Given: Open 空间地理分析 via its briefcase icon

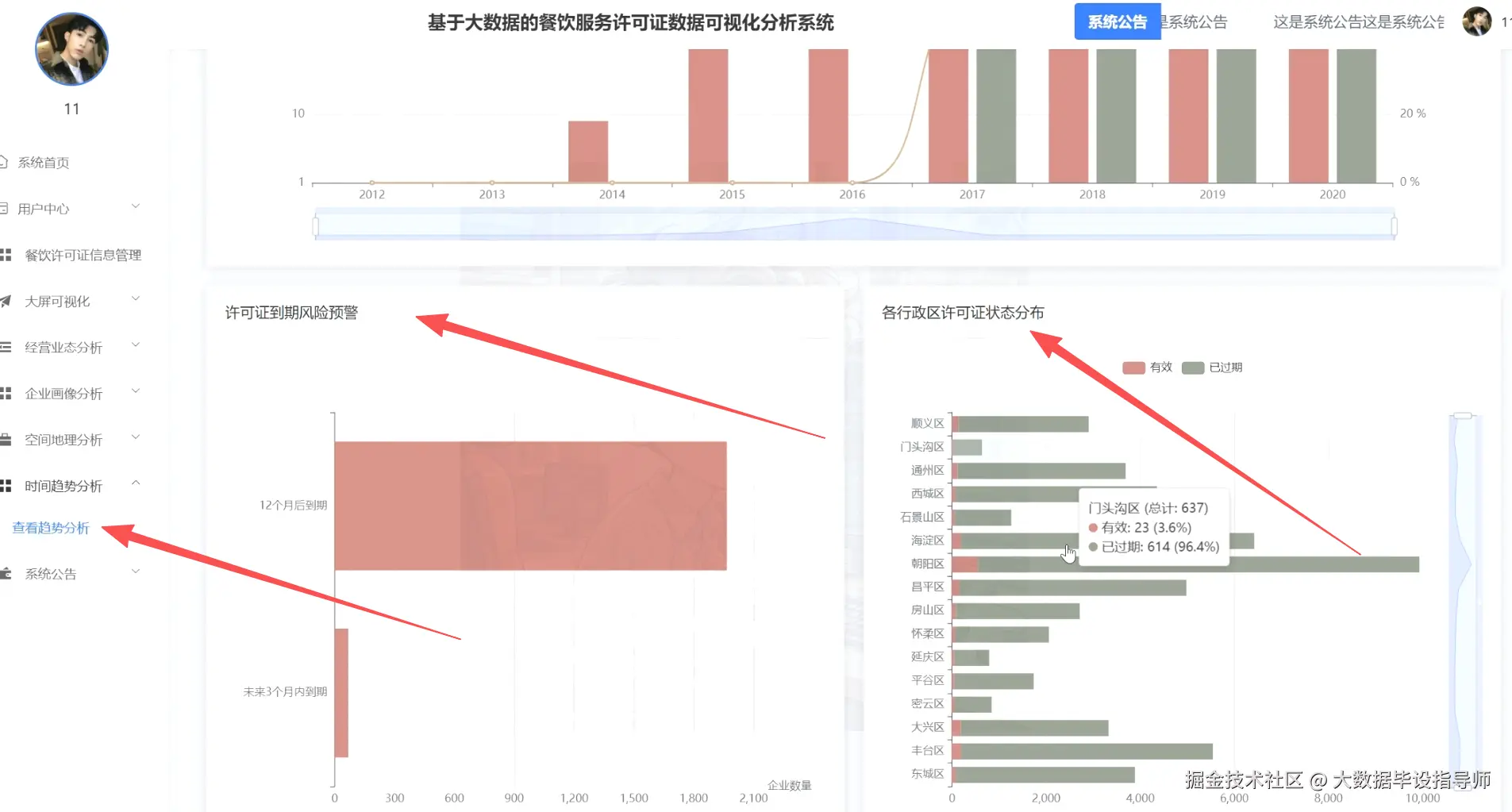Looking at the screenshot, I should tap(6, 439).
